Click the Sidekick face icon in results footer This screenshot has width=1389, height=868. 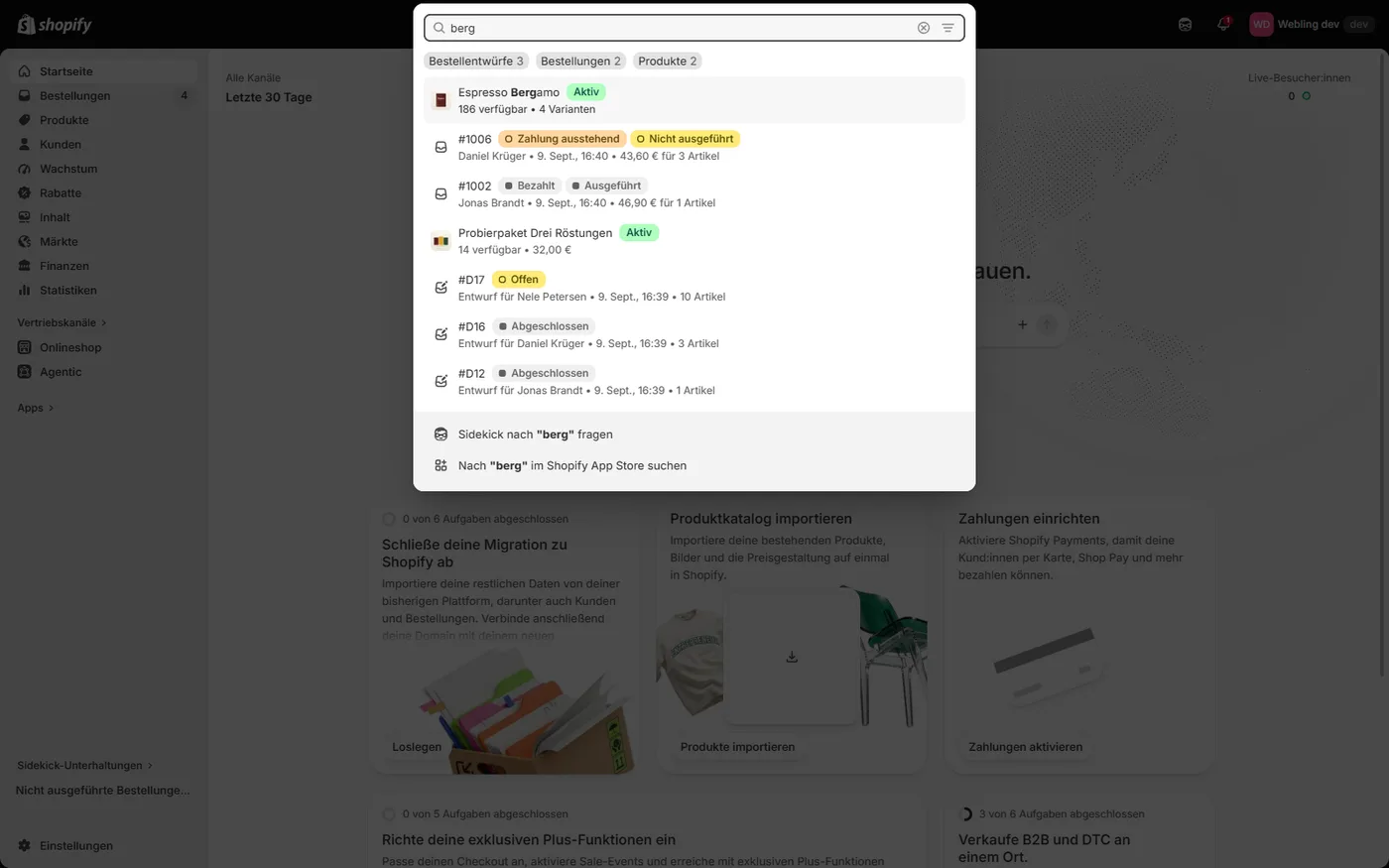point(442,434)
